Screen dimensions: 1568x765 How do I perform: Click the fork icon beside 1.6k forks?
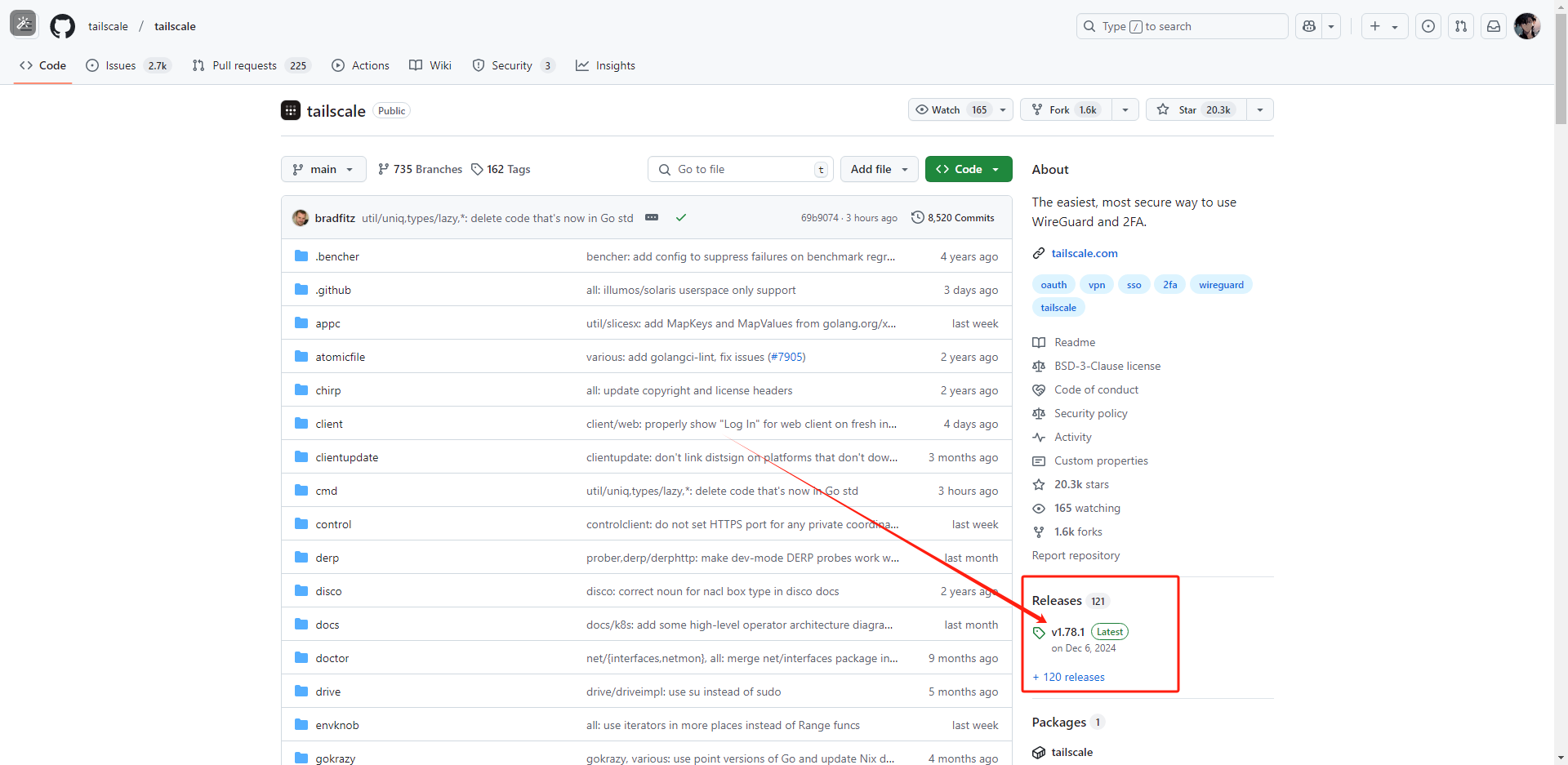1039,531
